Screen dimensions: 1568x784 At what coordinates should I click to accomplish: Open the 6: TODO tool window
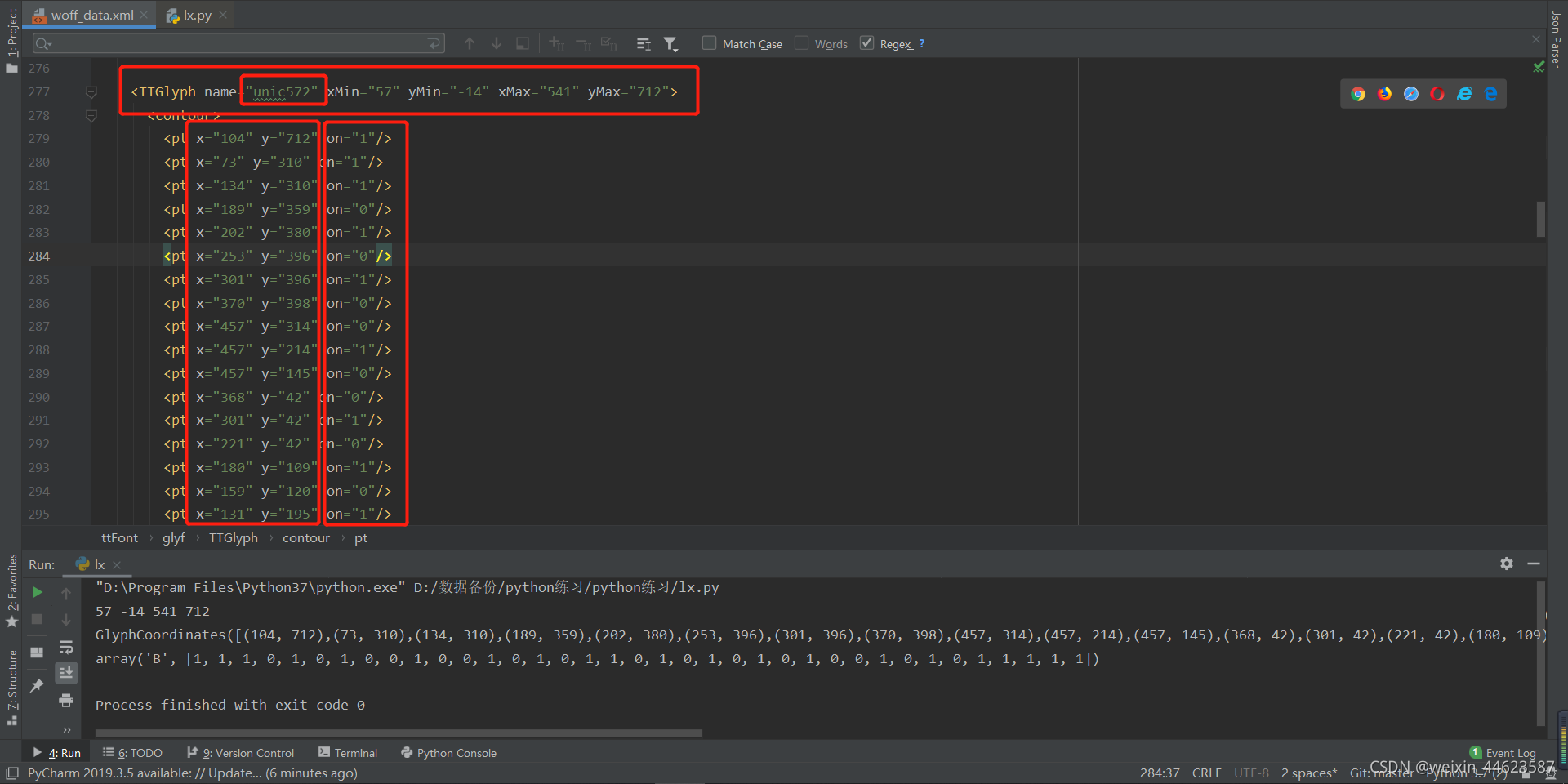(133, 753)
